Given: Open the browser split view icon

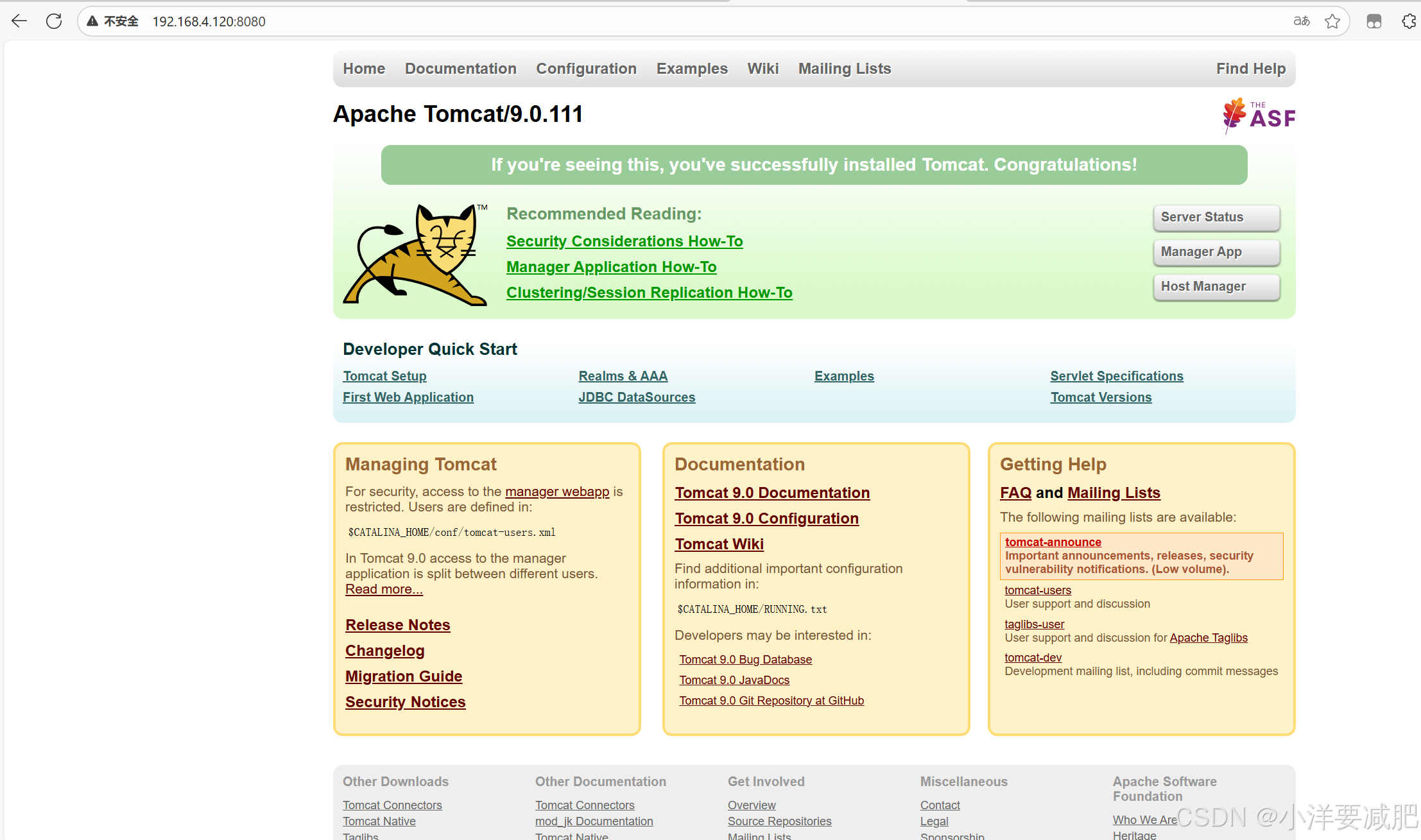Looking at the screenshot, I should (x=1374, y=21).
